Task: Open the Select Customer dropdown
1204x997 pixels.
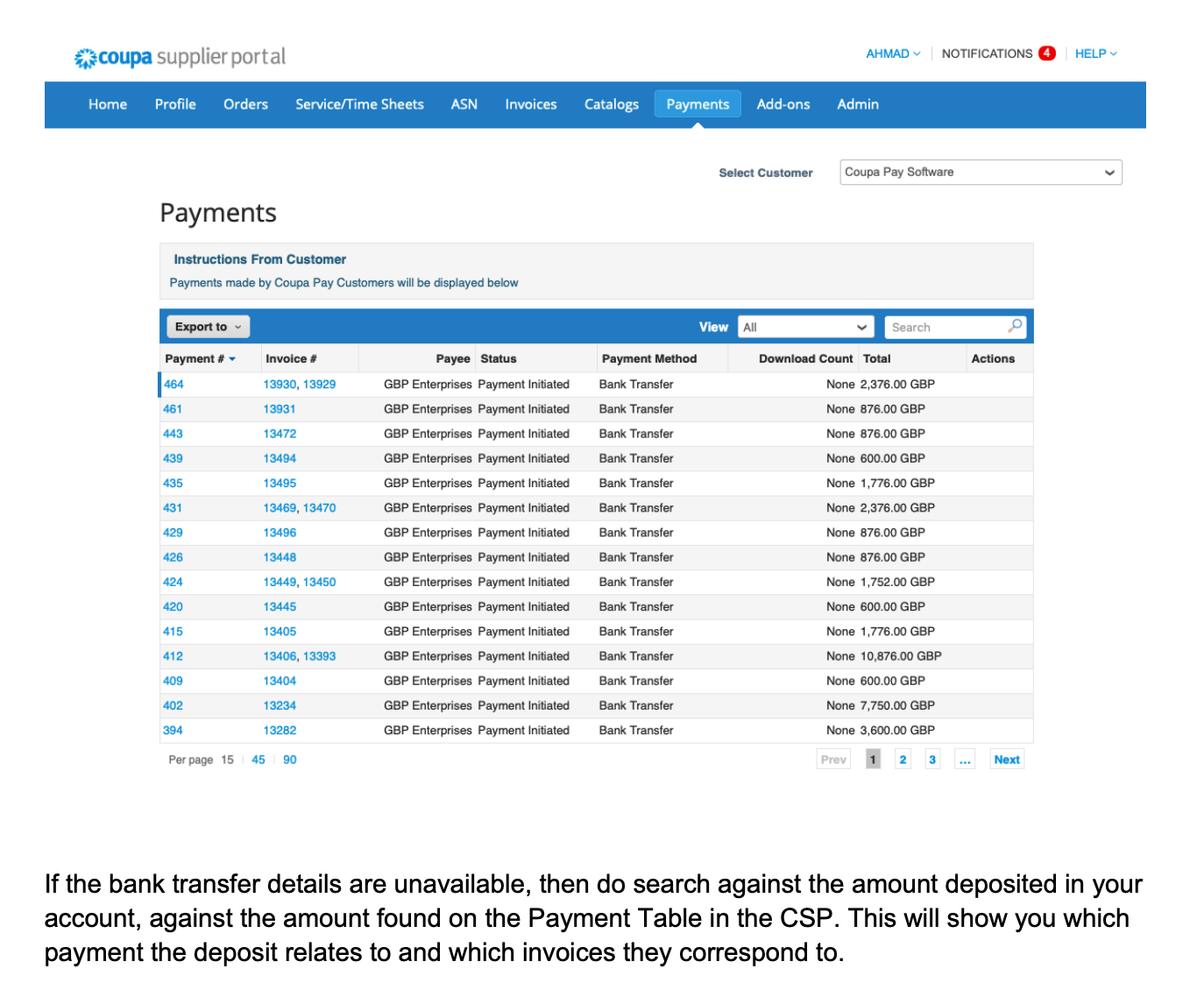Action: click(x=981, y=172)
